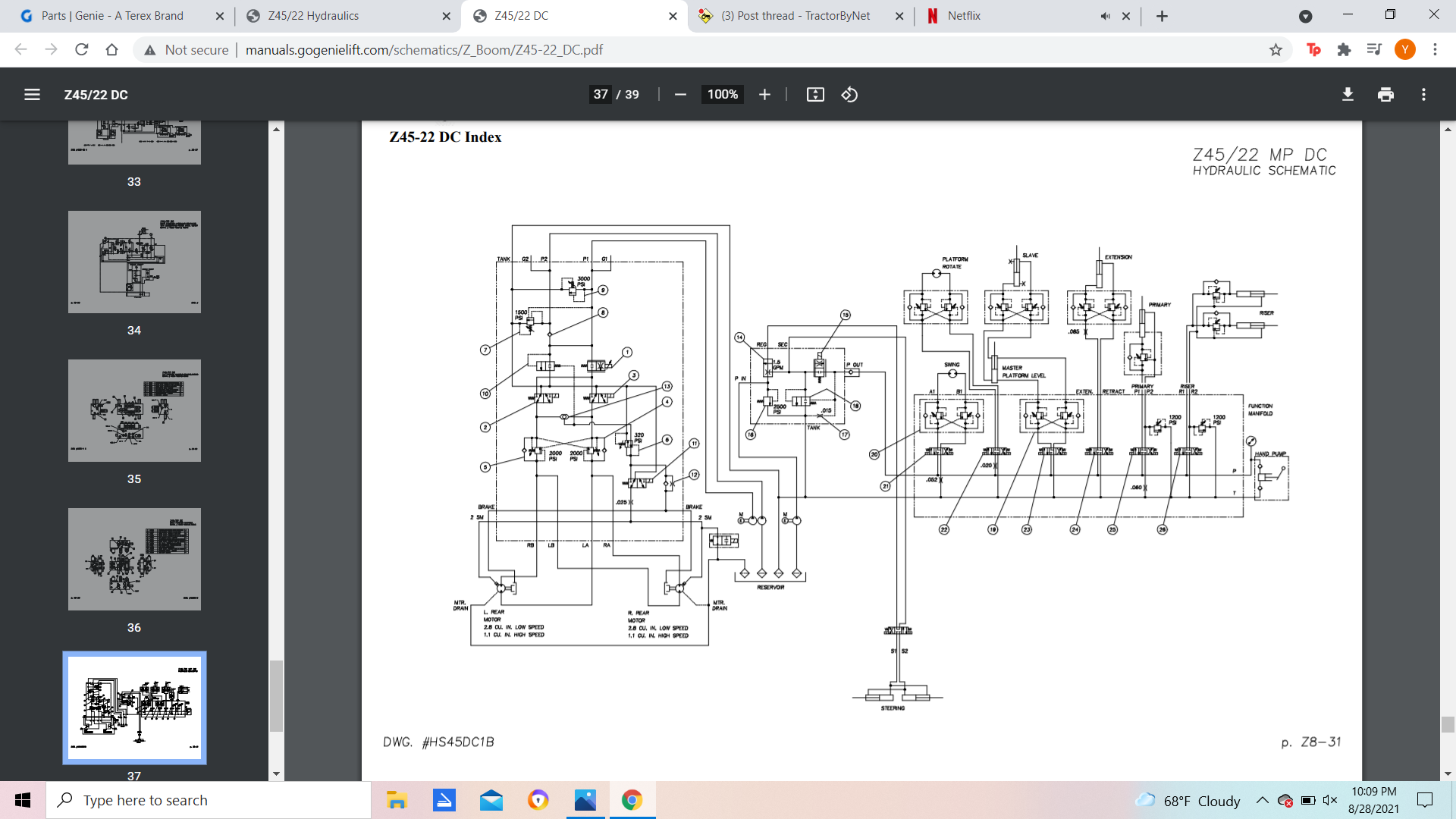Screen dimensions: 1456x819
Task: Click the battery status icon
Action: coord(1308,800)
